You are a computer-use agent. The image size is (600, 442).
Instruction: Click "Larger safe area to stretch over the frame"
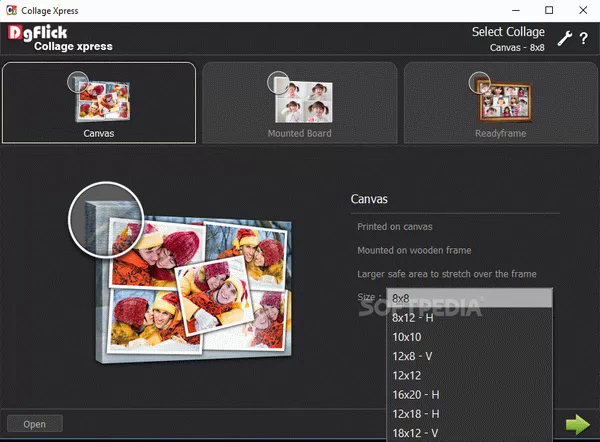click(447, 274)
